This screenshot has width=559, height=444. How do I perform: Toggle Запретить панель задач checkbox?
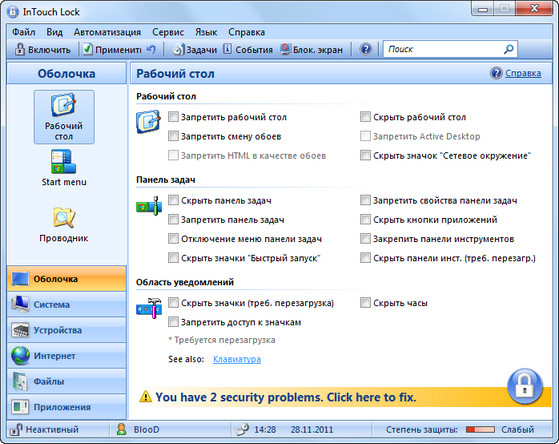pyautogui.click(x=173, y=219)
